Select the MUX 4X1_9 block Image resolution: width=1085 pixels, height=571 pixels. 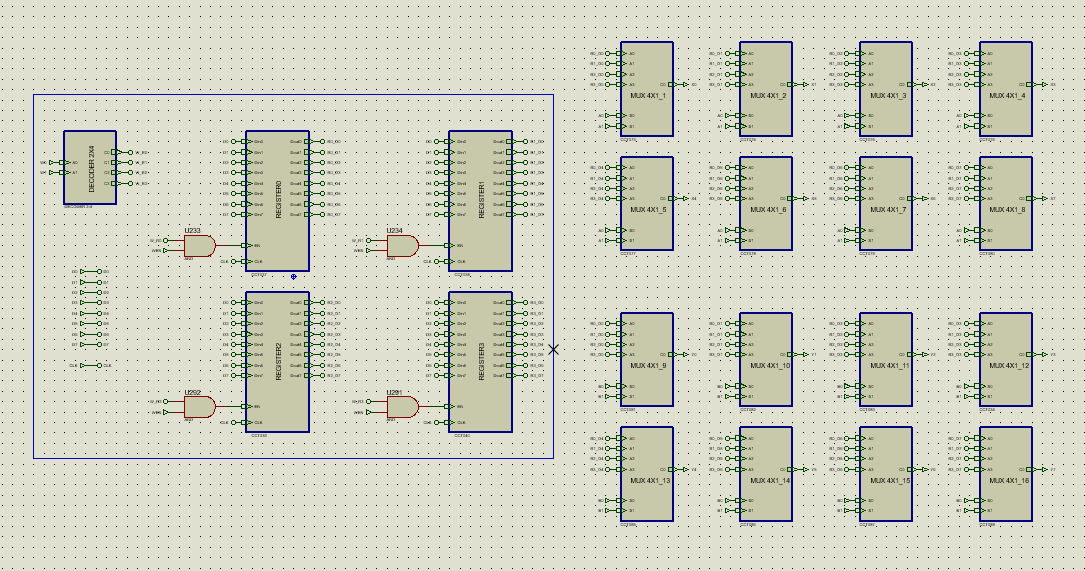pyautogui.click(x=647, y=359)
